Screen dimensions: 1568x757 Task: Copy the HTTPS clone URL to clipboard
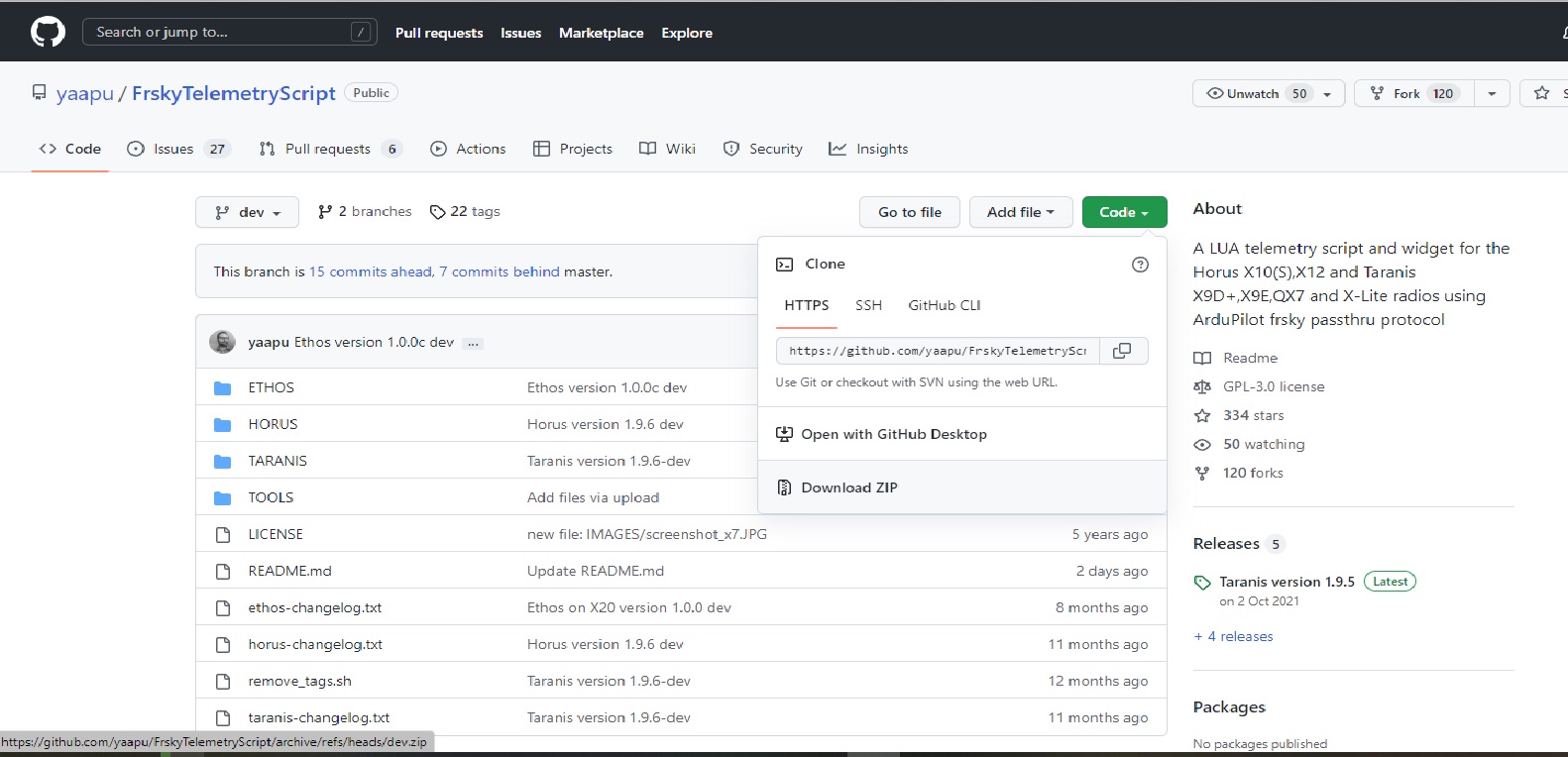point(1122,351)
